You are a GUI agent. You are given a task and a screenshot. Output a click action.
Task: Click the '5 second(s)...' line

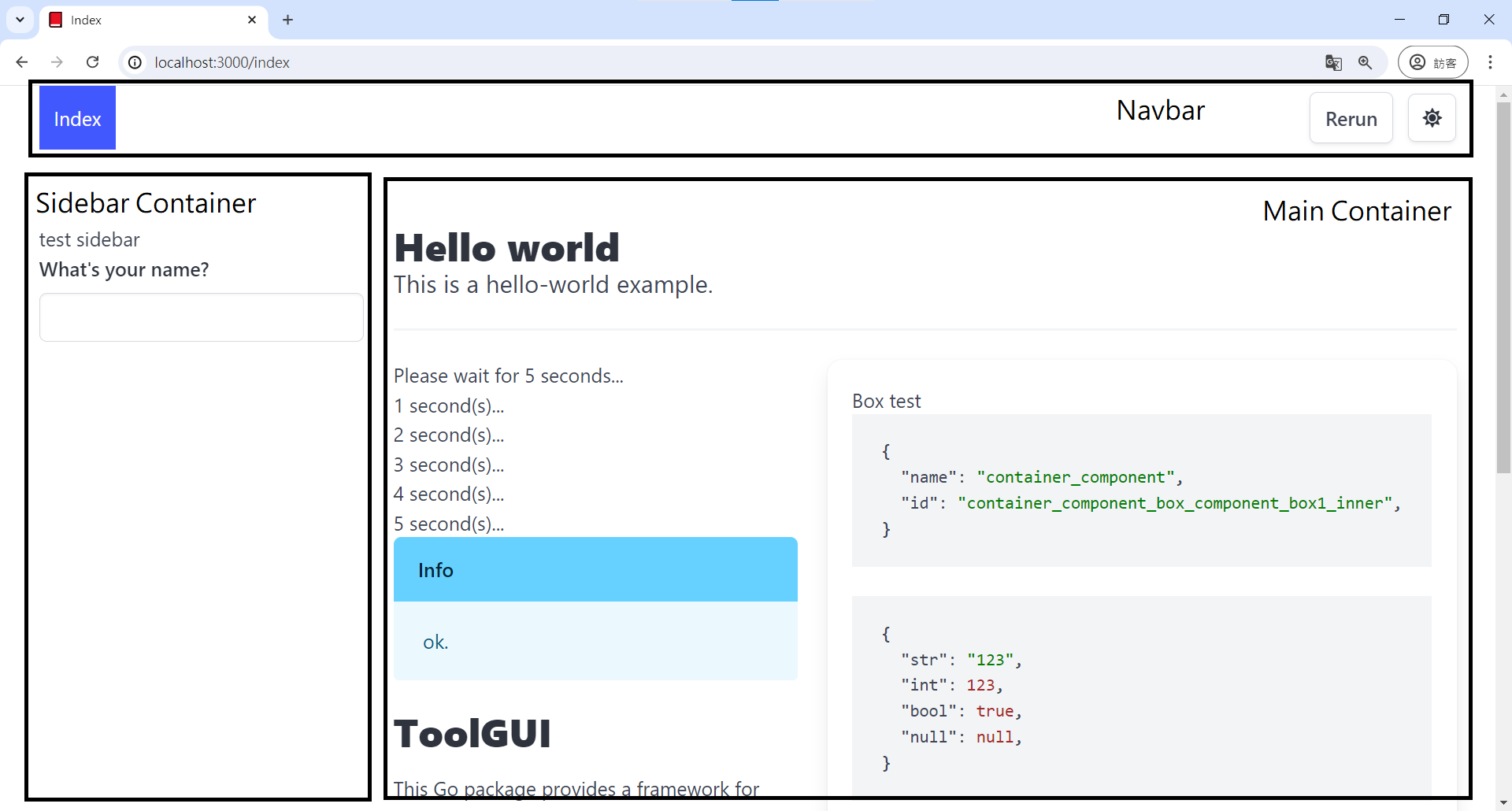tap(449, 524)
